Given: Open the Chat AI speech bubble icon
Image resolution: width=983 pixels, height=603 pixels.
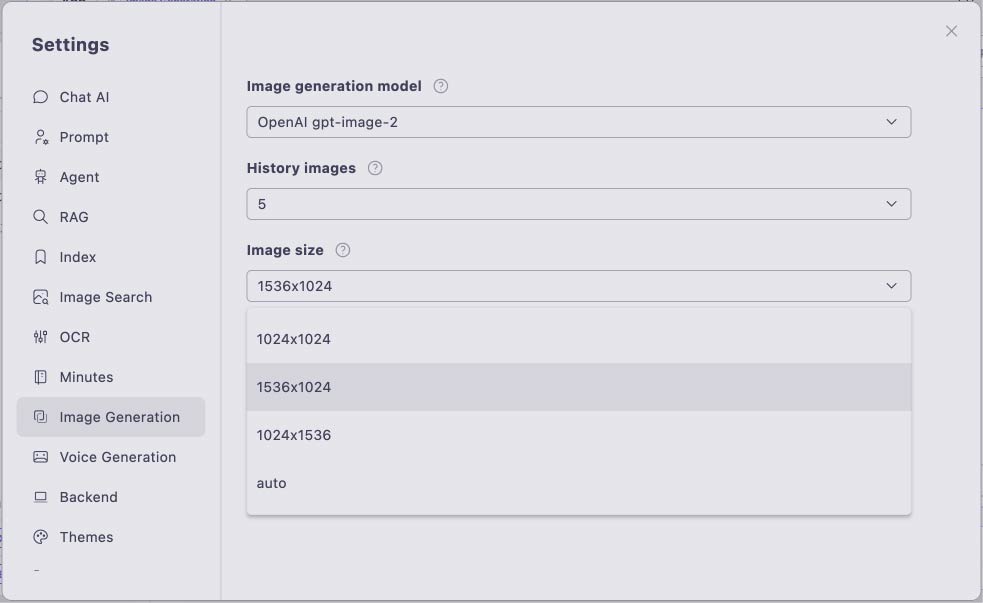Looking at the screenshot, I should point(40,97).
